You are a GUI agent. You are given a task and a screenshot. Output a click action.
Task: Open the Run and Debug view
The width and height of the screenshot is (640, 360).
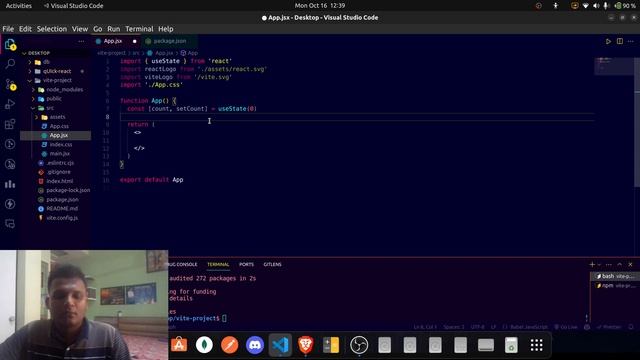[10, 104]
